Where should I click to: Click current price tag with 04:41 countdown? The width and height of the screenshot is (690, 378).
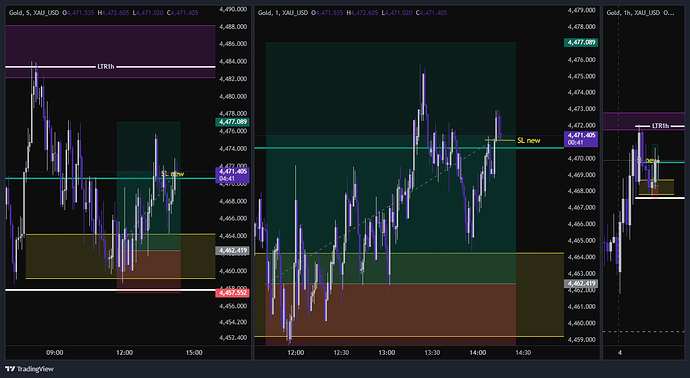tap(232, 175)
